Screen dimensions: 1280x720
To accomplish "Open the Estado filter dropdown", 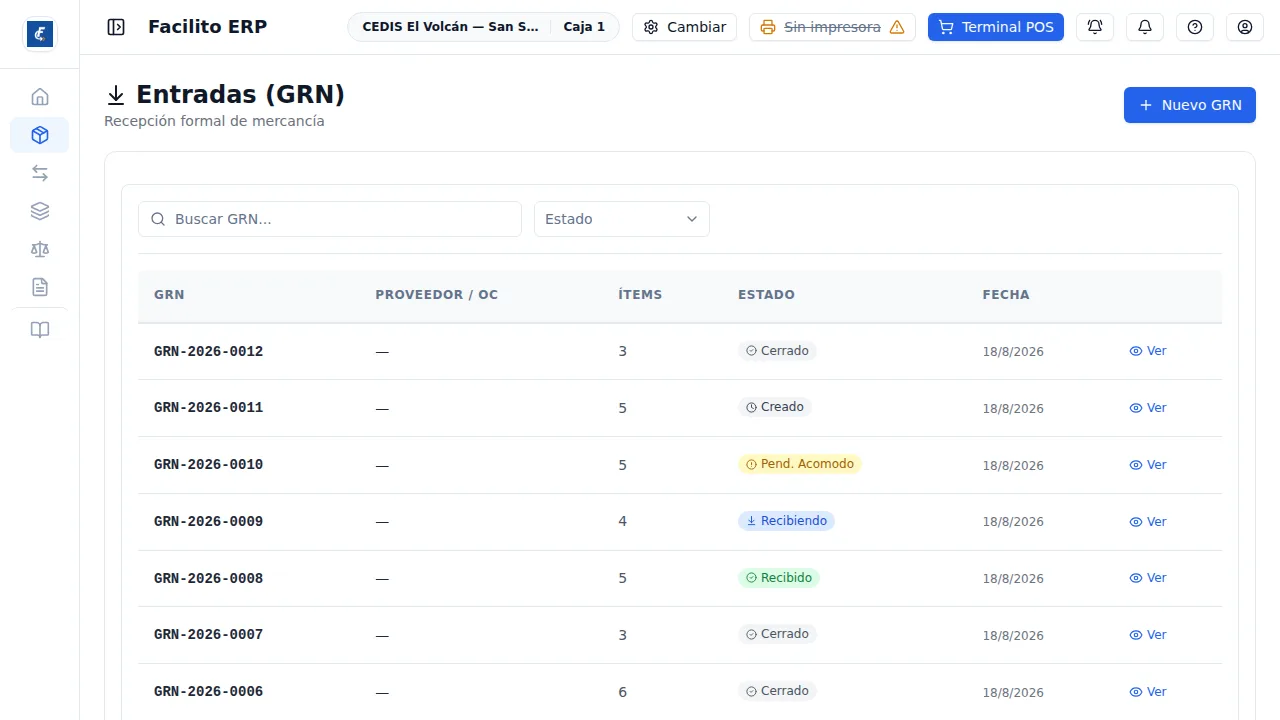I will pyautogui.click(x=622, y=219).
